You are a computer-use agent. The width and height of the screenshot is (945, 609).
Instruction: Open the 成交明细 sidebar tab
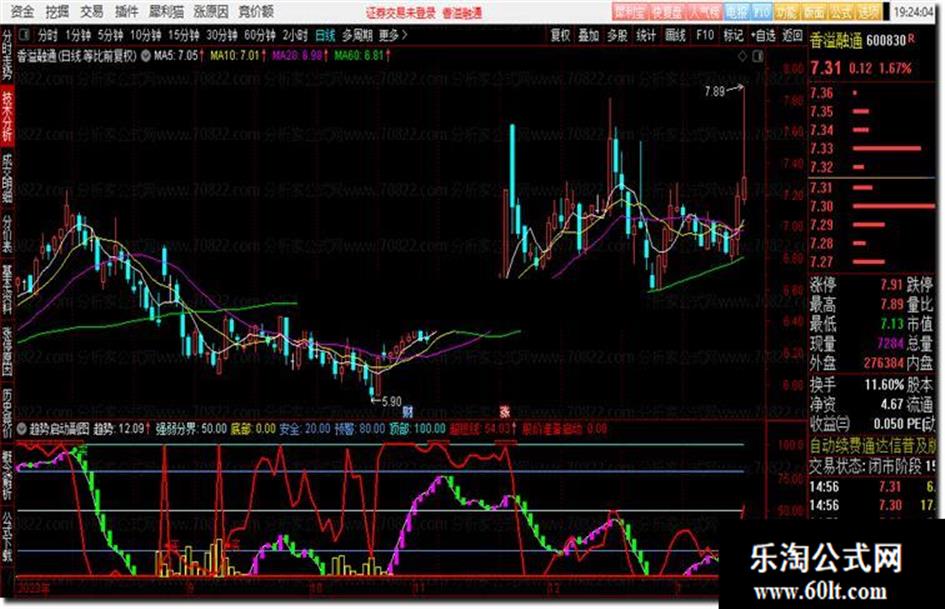7,178
